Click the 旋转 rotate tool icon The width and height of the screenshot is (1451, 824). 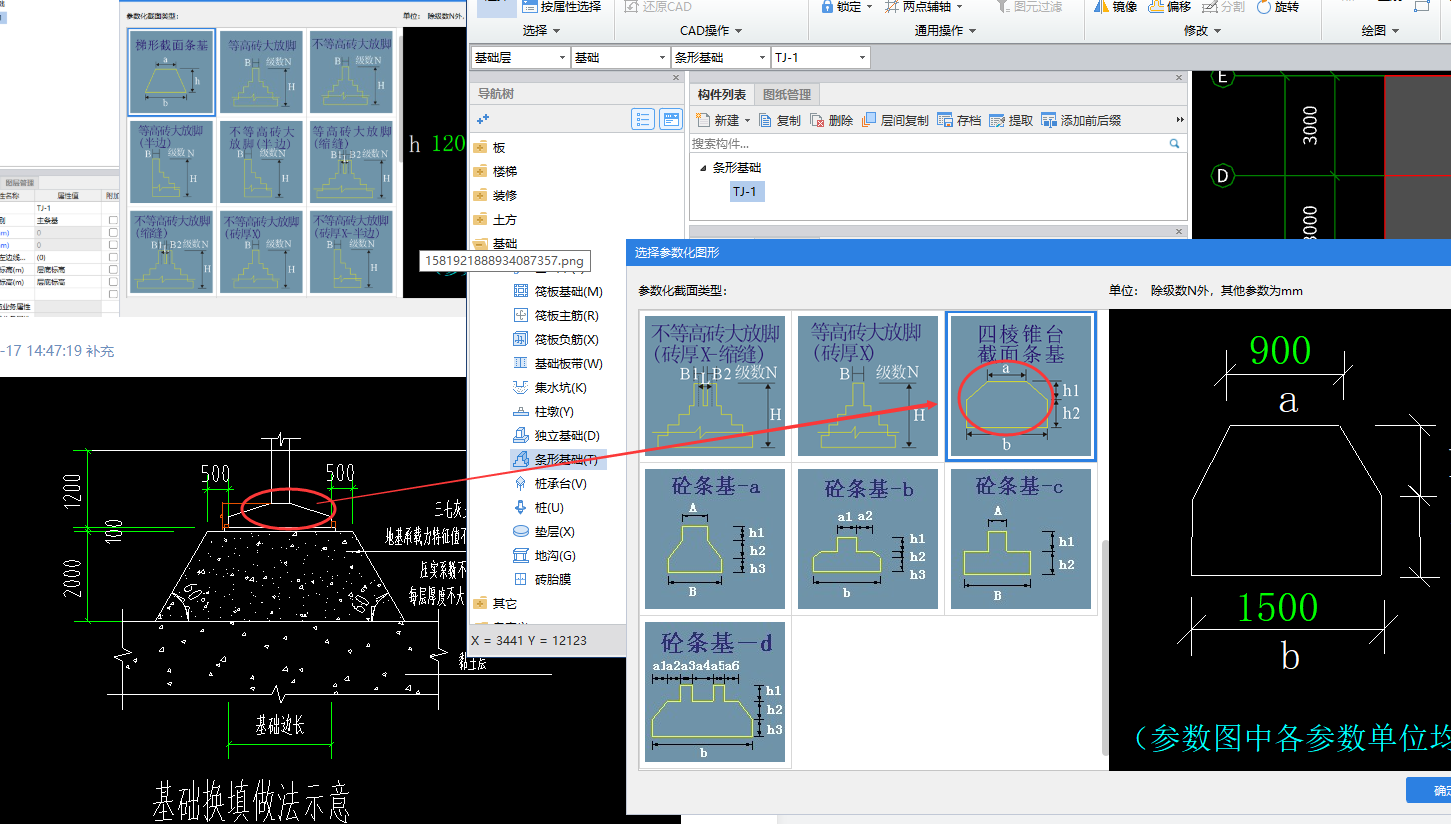click(x=1263, y=7)
